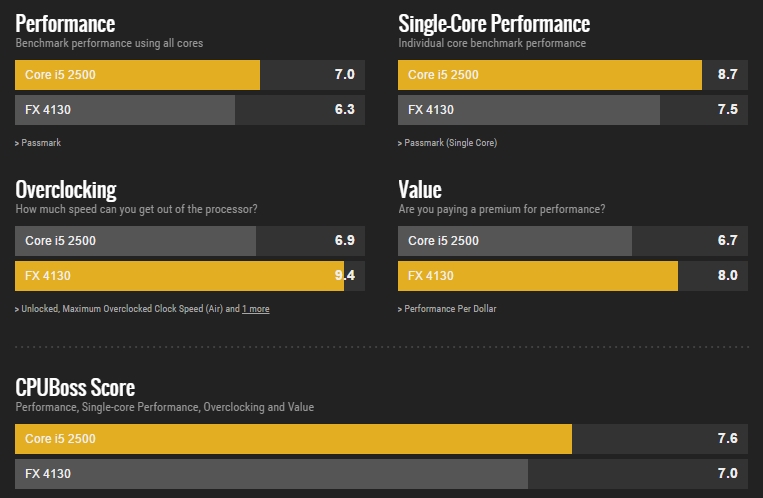
Task: Select FX 4130 Overclocking bar scoring 9.4
Action: point(190,276)
